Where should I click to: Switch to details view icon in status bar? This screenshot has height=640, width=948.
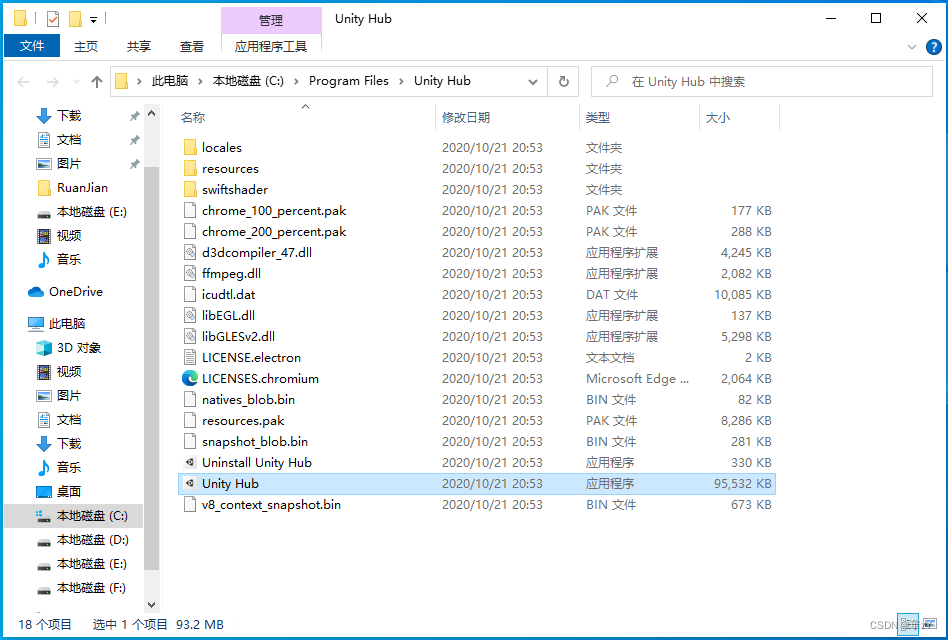[907, 624]
